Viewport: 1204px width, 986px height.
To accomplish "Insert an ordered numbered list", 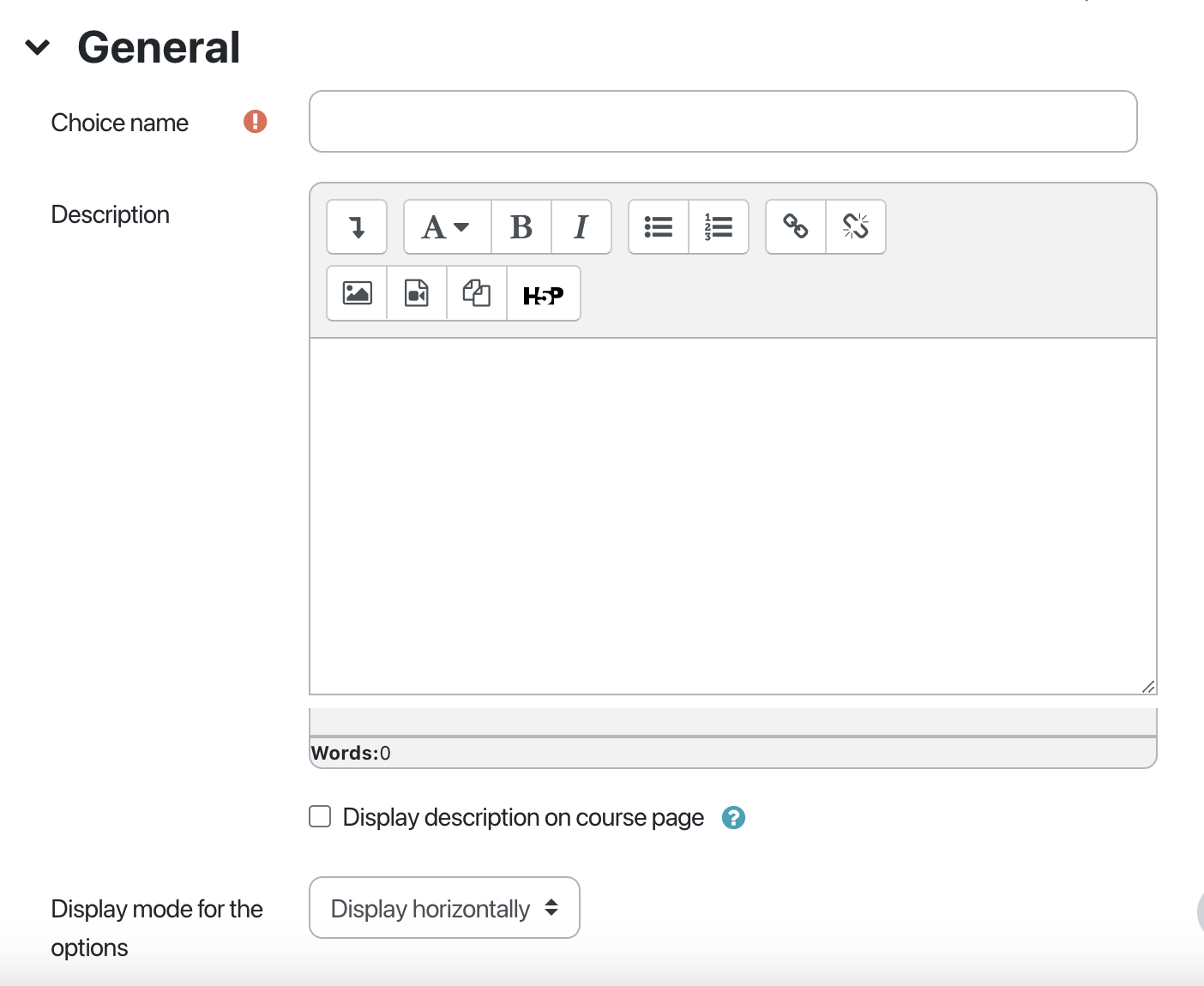I will pyautogui.click(x=718, y=227).
